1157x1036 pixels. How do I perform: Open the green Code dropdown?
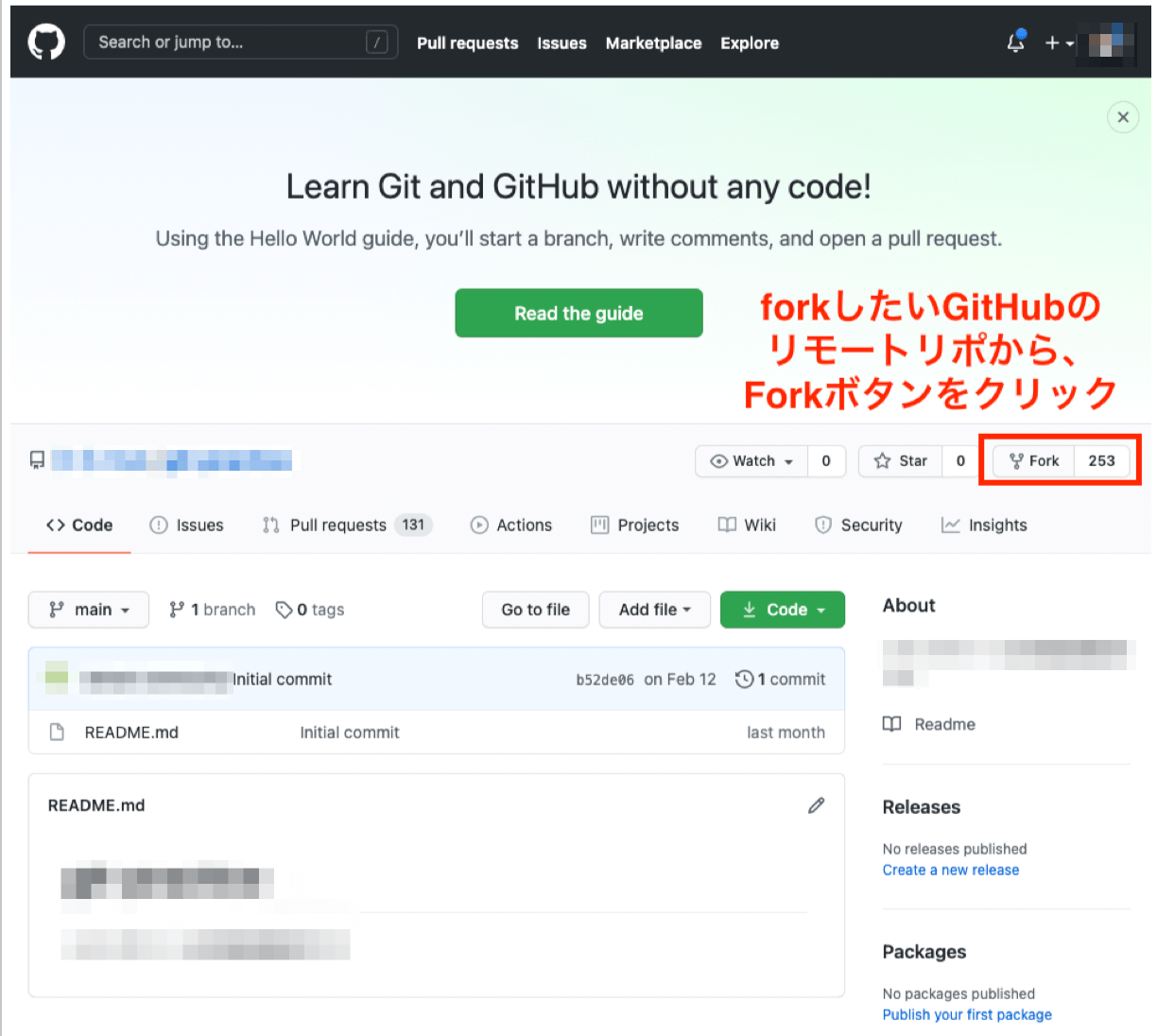tap(783, 610)
